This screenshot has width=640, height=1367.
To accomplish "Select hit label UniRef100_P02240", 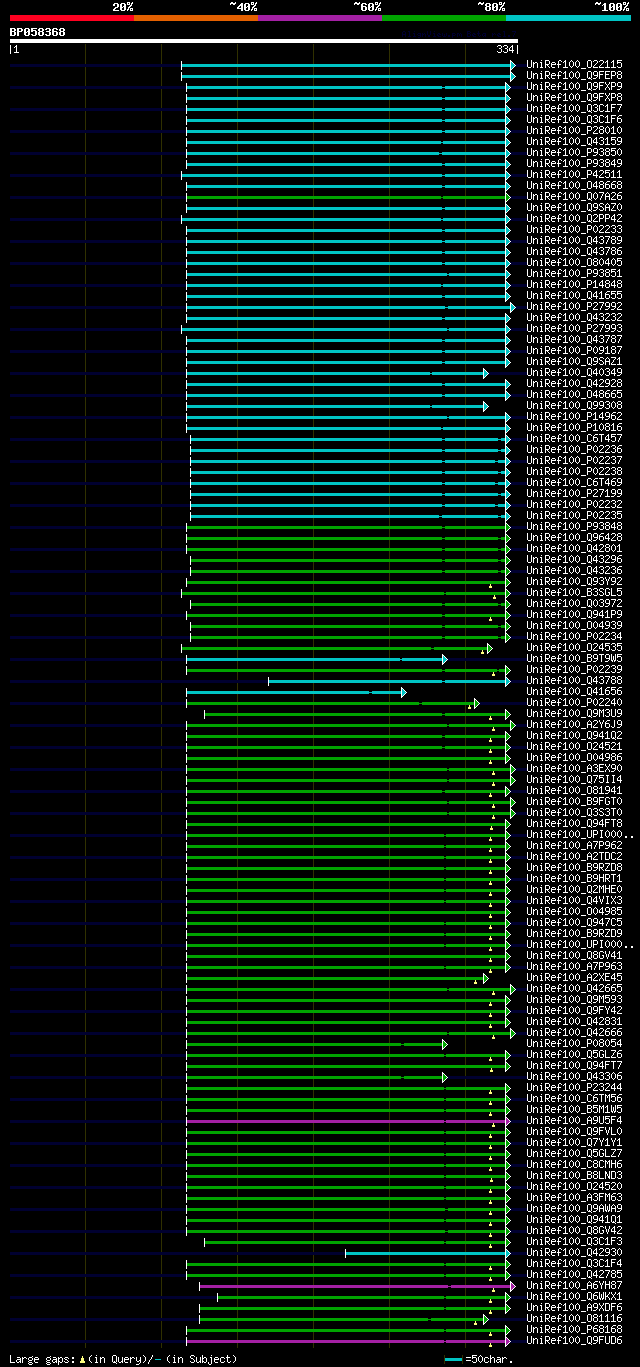I will tap(574, 702).
